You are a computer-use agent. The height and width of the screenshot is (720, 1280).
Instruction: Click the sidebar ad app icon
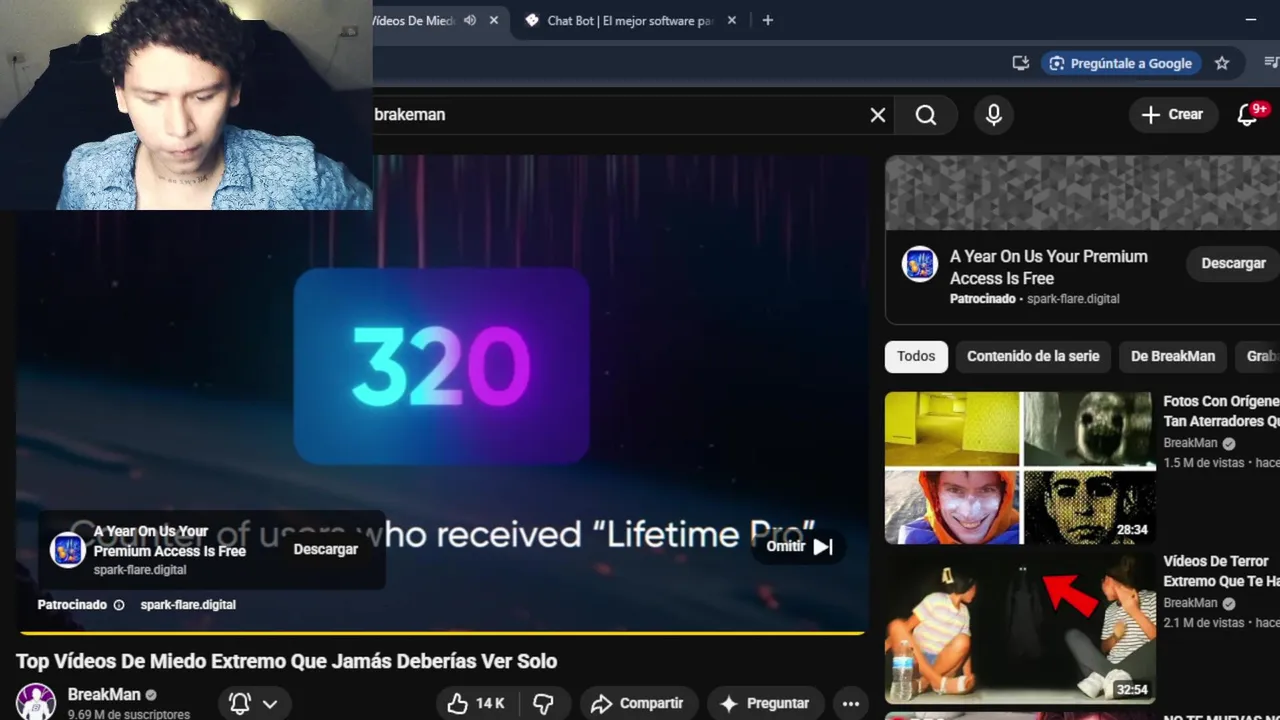[x=919, y=264]
